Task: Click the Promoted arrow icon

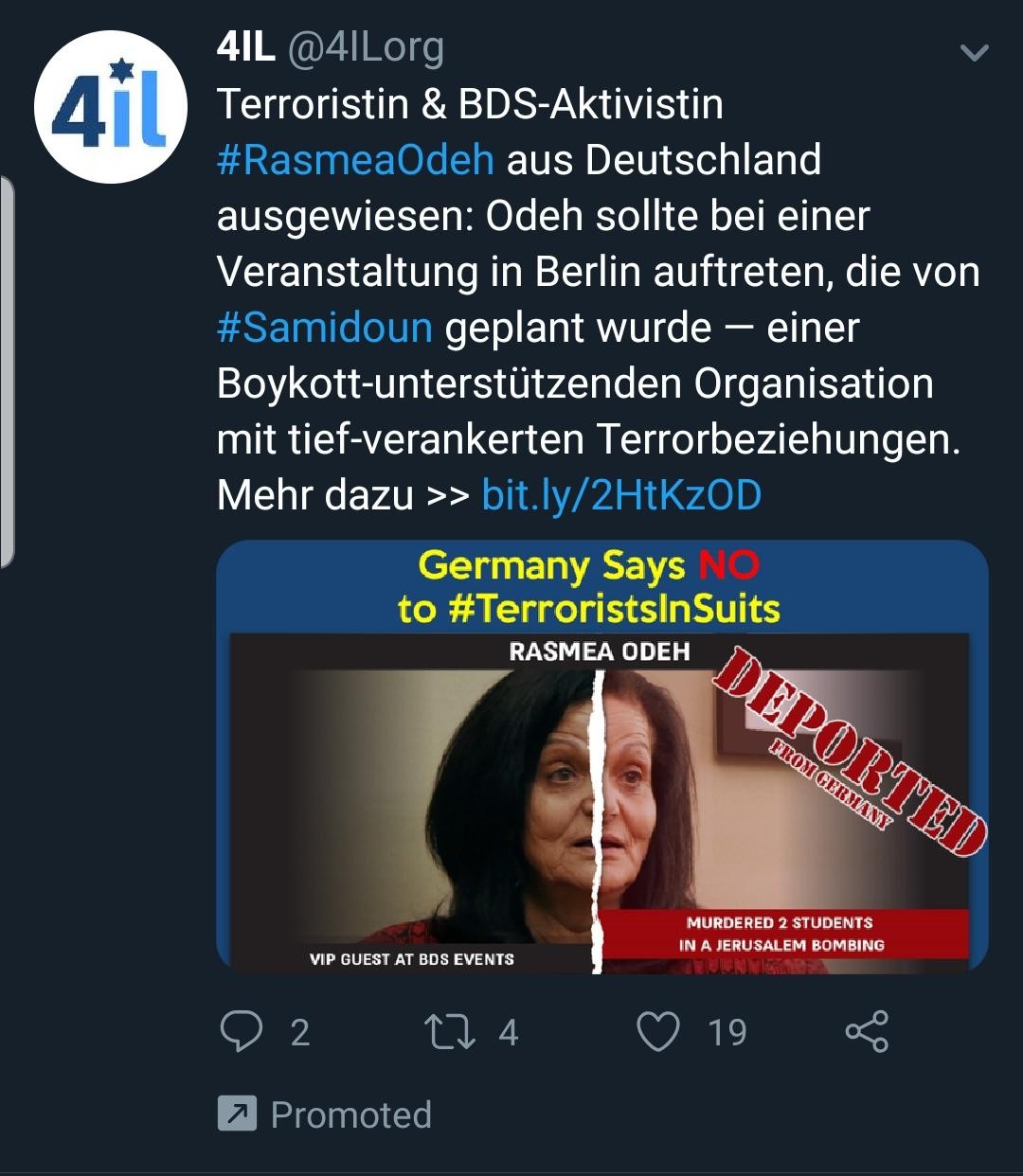Action: click(237, 1114)
